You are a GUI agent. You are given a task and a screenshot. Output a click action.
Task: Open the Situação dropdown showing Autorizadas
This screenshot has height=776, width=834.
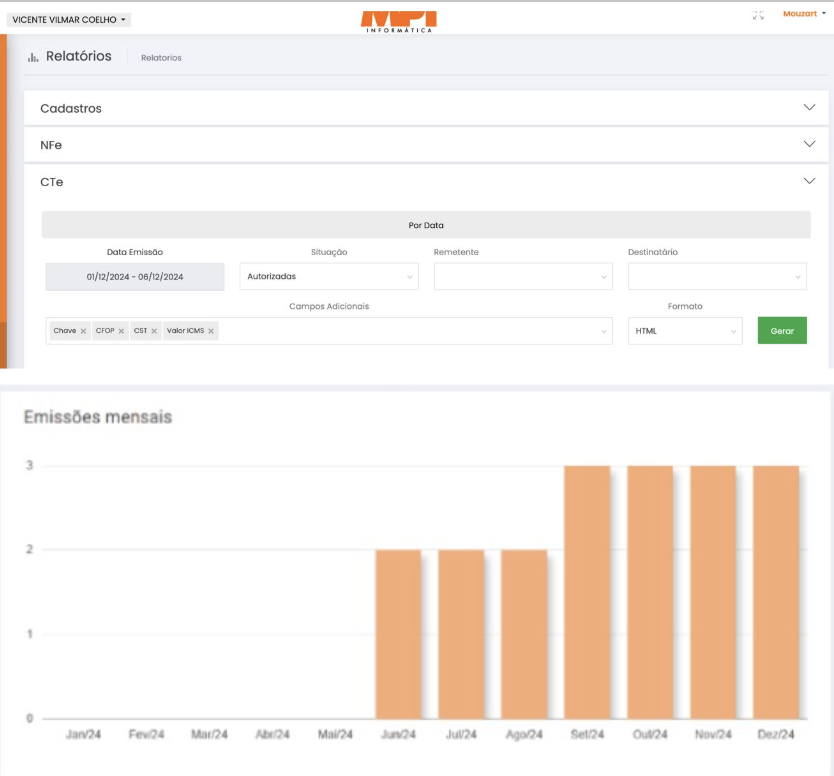[328, 276]
